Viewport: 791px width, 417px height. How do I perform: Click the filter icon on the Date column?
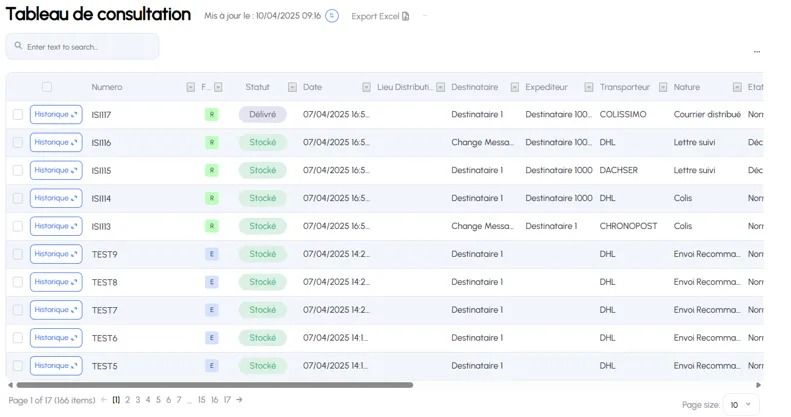[366, 87]
